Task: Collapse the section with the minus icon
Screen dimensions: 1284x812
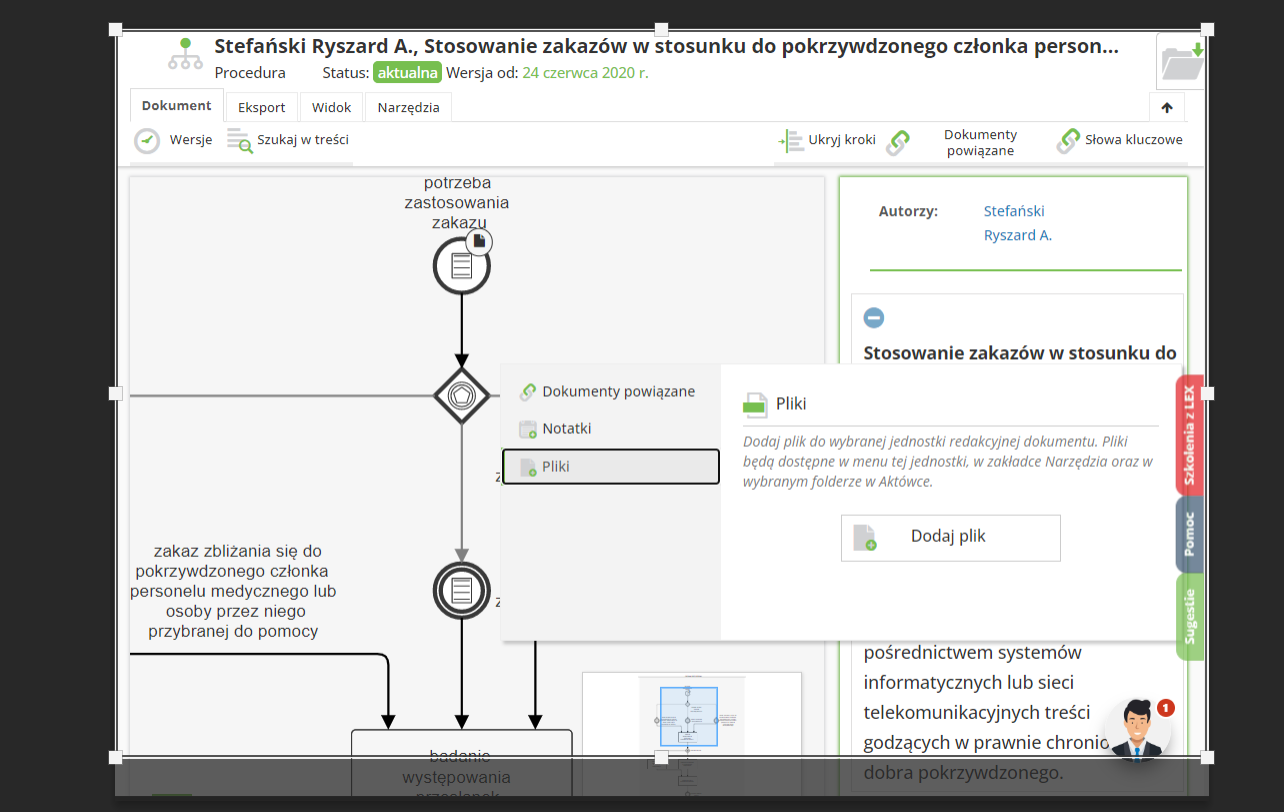Action: pos(874,318)
